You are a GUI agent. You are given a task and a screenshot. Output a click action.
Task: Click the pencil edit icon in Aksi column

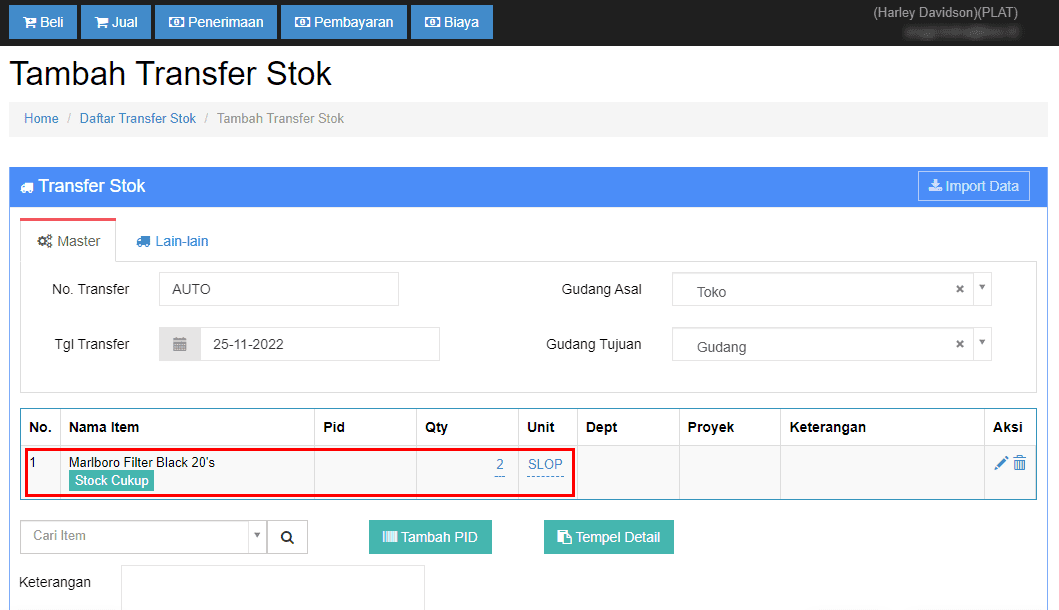(x=1001, y=463)
